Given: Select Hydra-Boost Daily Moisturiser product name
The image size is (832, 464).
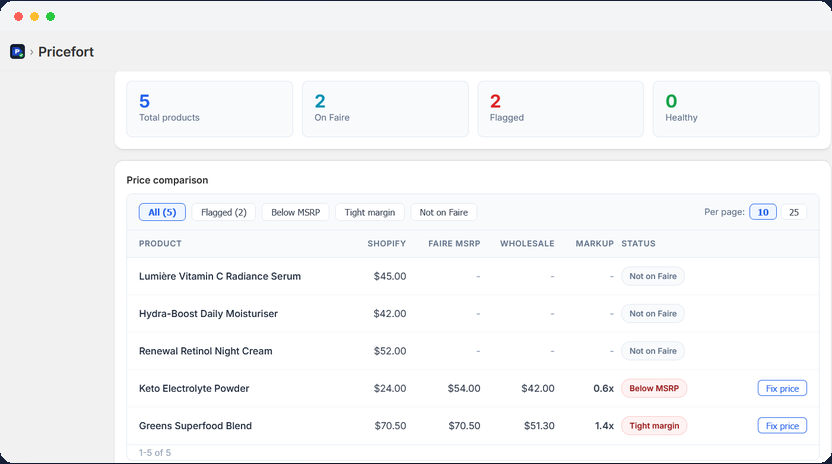Looking at the screenshot, I should click(x=209, y=314).
